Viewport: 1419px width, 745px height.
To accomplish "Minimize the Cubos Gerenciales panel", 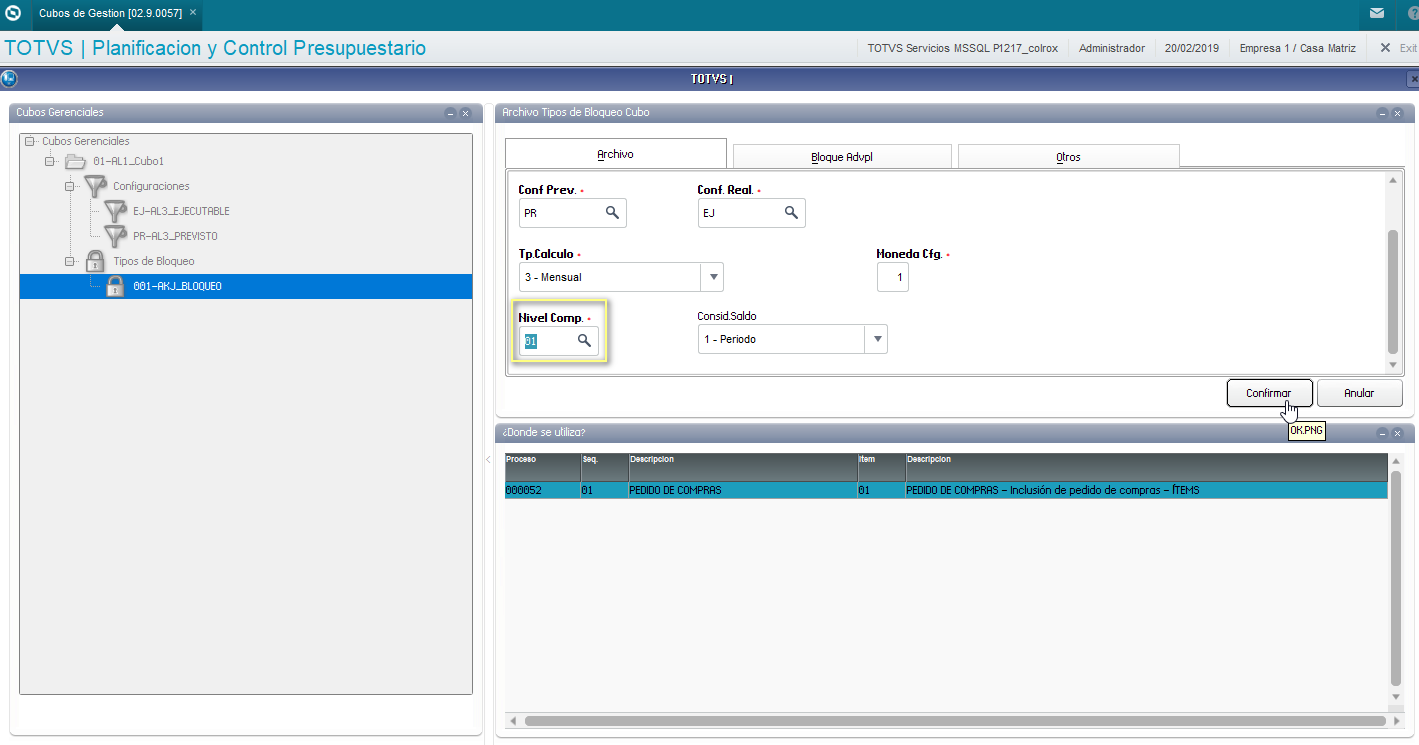I will (450, 113).
